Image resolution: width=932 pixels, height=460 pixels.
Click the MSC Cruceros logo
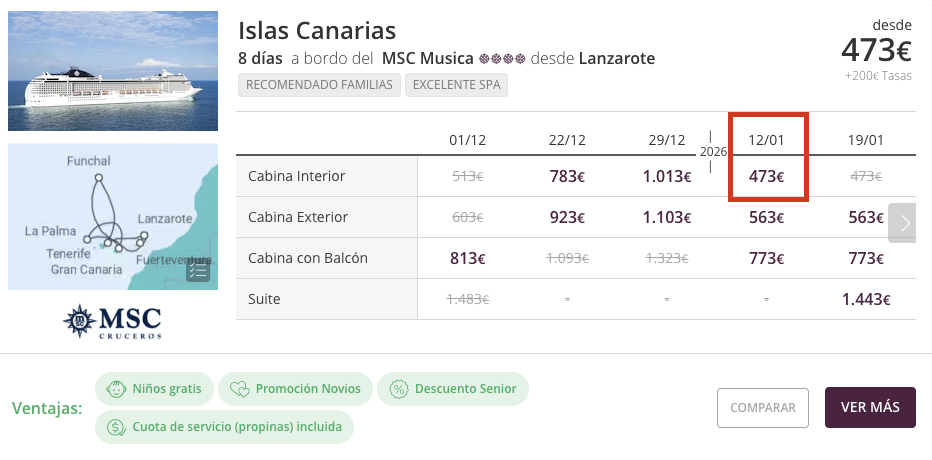pyautogui.click(x=113, y=321)
